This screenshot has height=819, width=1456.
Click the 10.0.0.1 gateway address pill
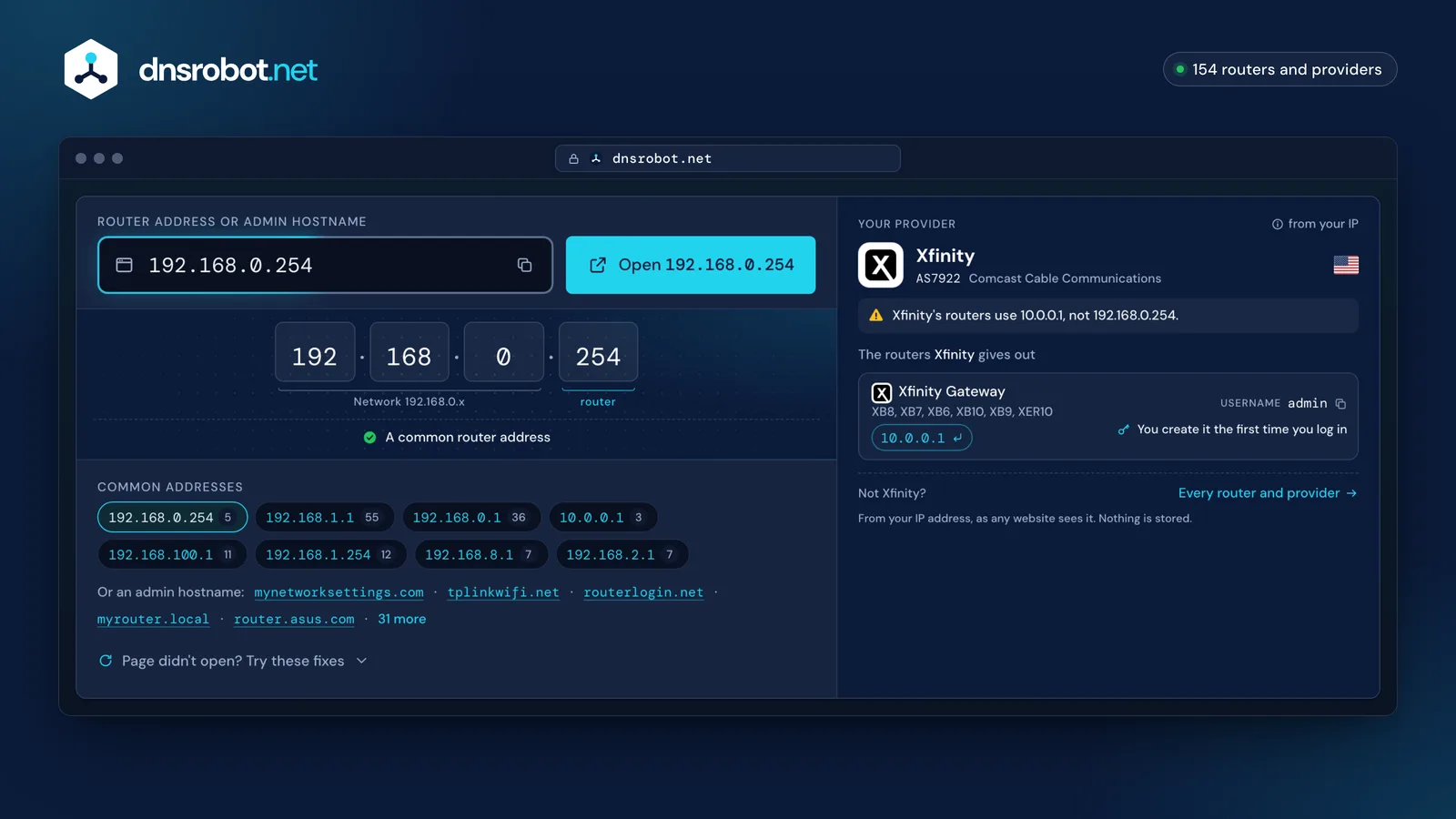(x=922, y=438)
